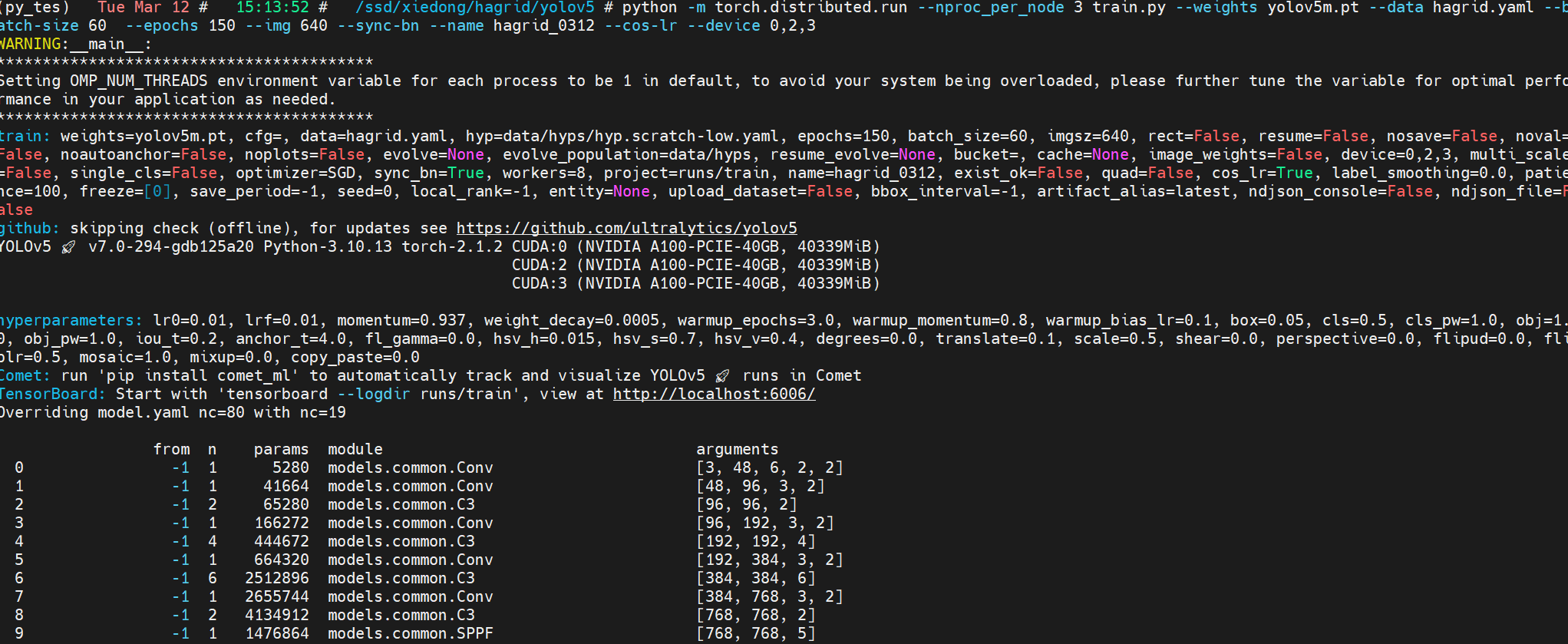The image size is (1568, 644).
Task: Click arguments '[3, 48, 6, 2, 2]'
Action: (770, 467)
